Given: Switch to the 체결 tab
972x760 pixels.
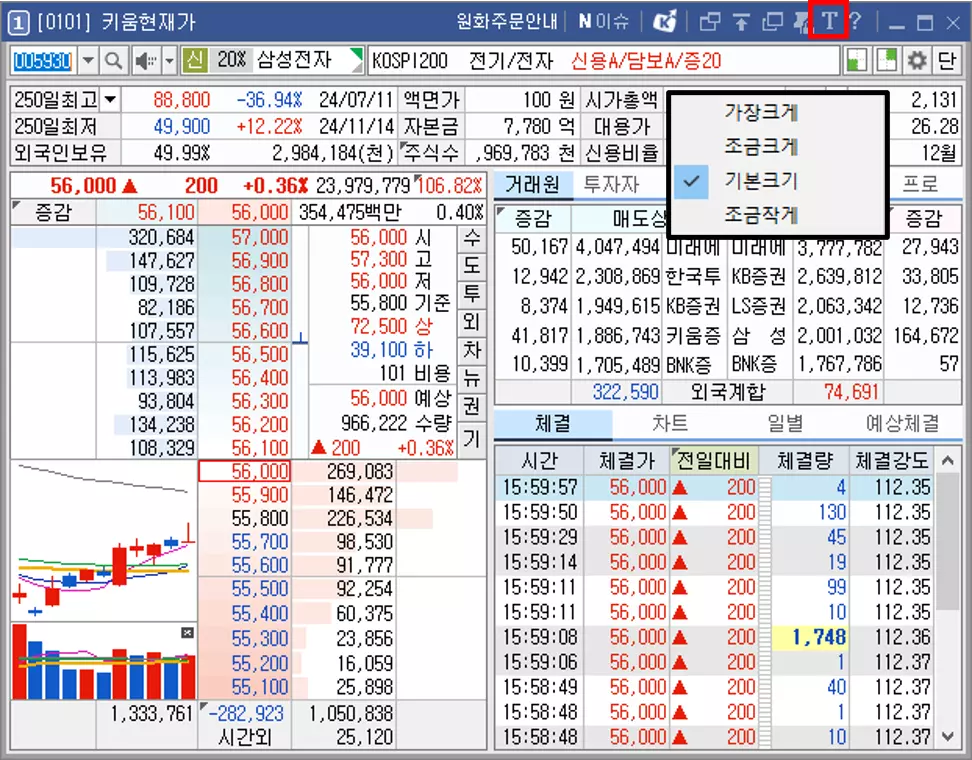Looking at the screenshot, I should [x=553, y=424].
